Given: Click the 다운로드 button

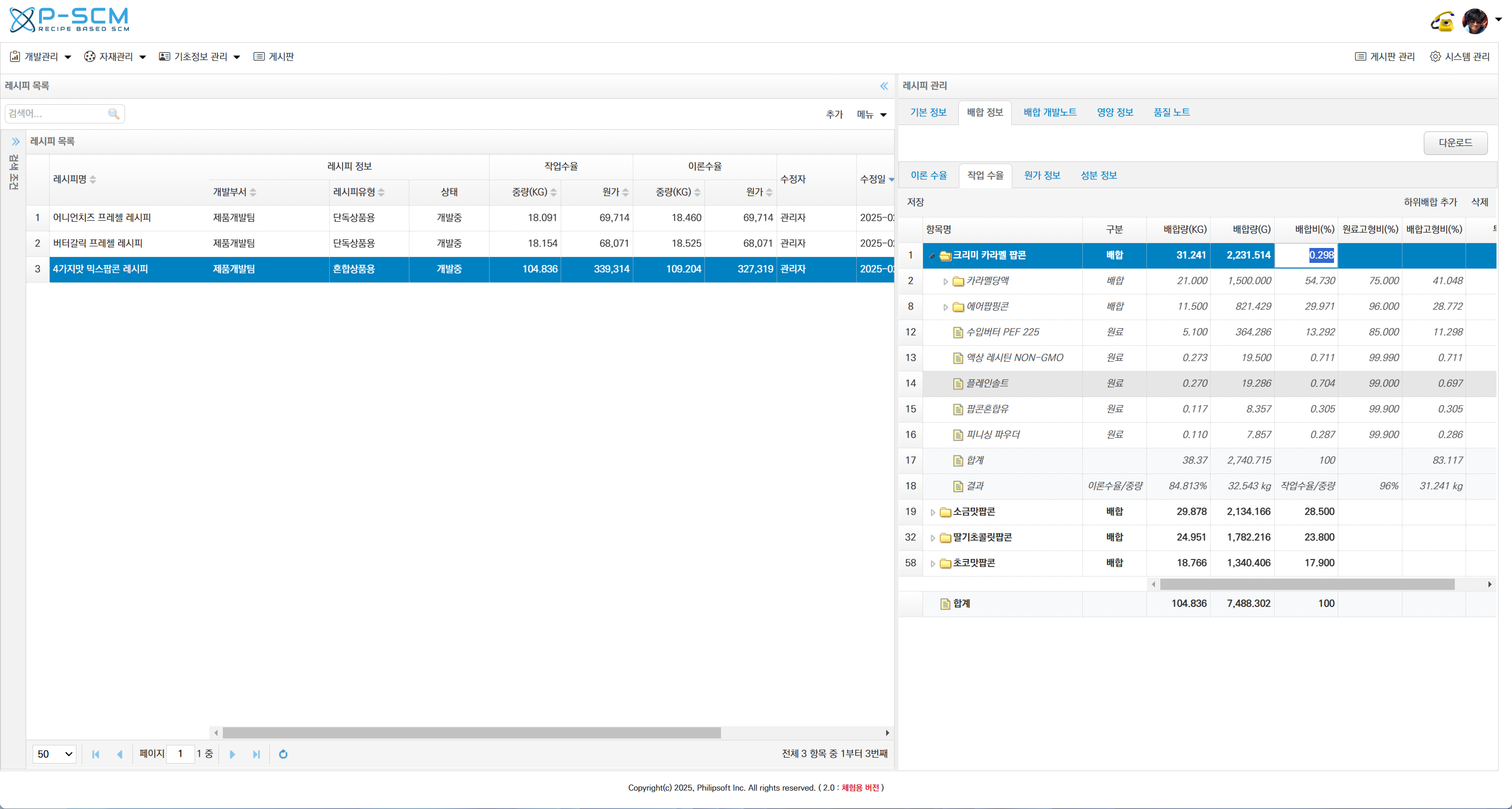Looking at the screenshot, I should tap(1455, 143).
